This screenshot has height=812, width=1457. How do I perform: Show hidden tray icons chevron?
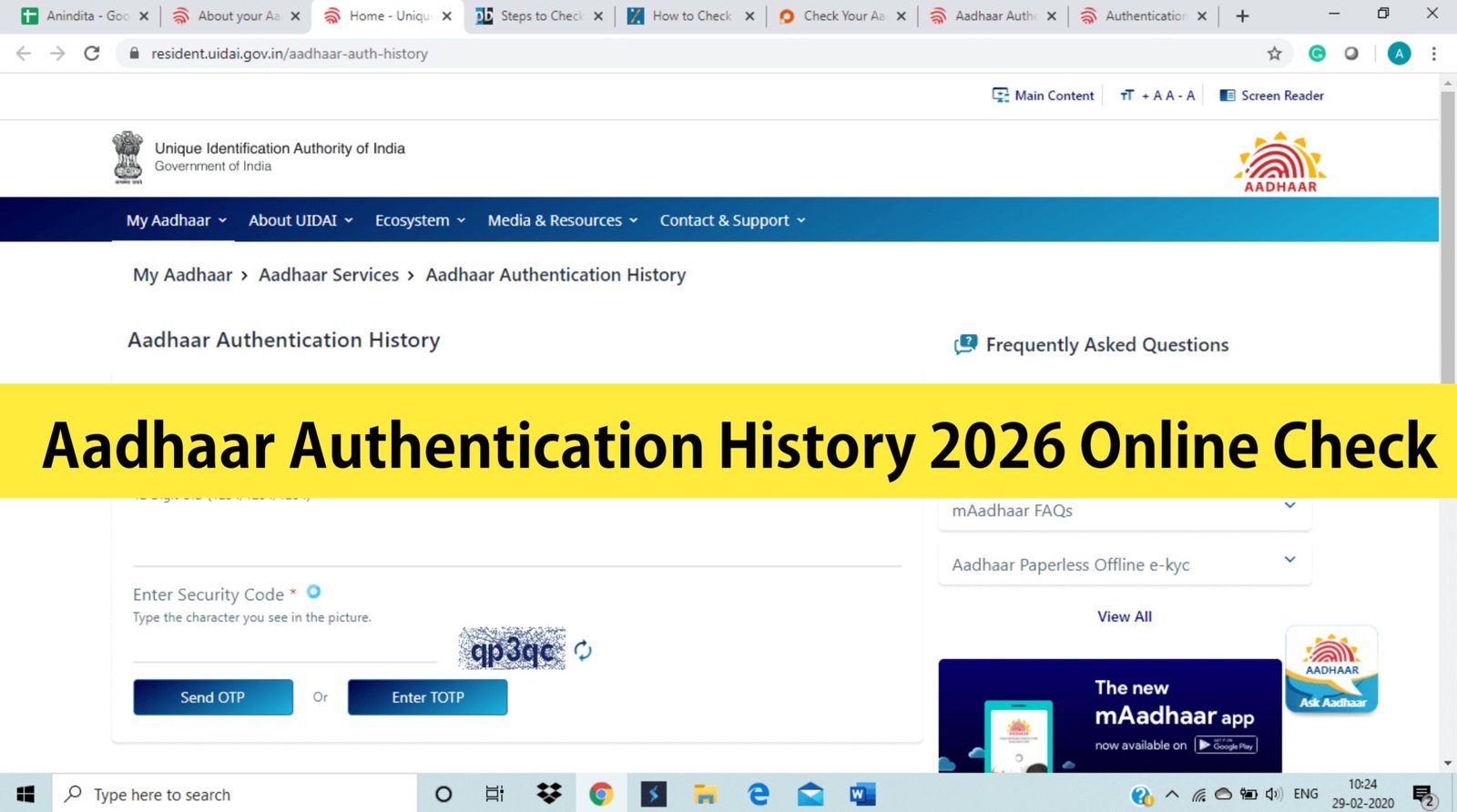tap(1172, 795)
